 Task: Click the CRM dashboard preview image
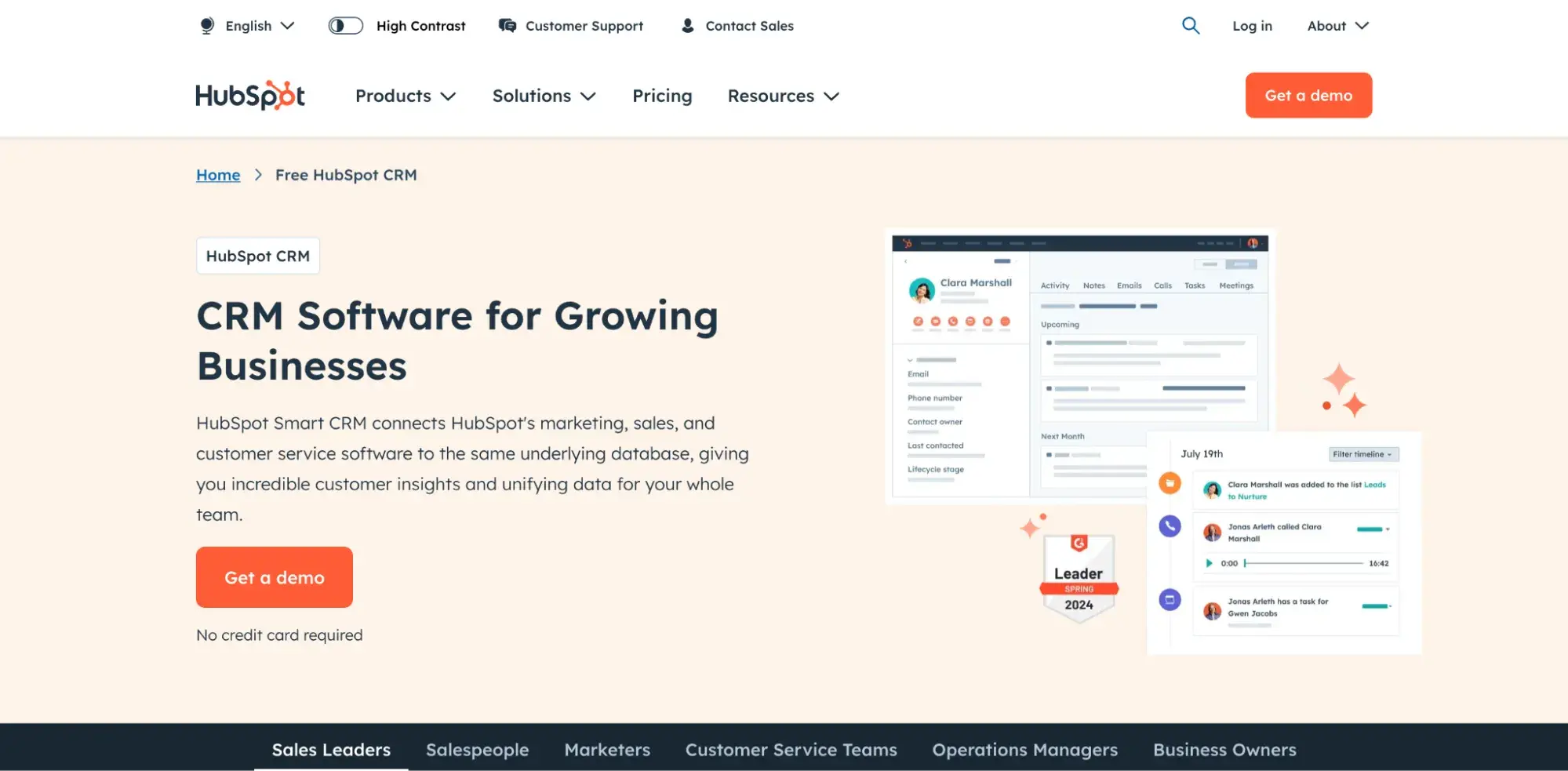click(x=1079, y=365)
